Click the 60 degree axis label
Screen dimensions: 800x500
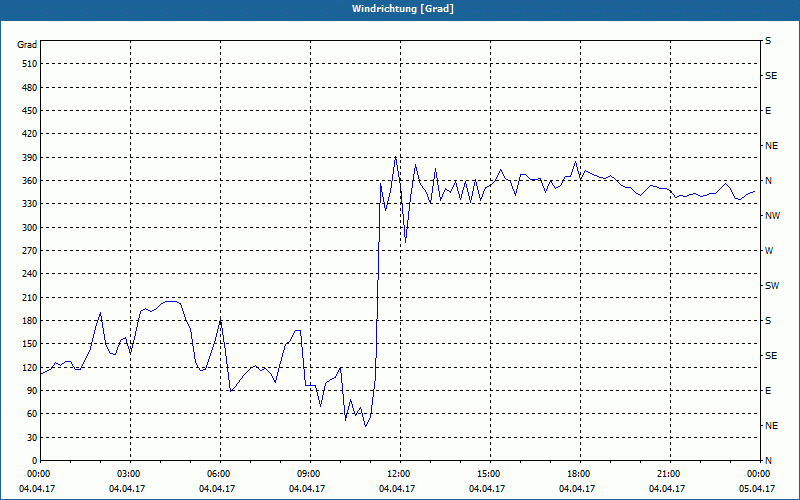(x=32, y=414)
